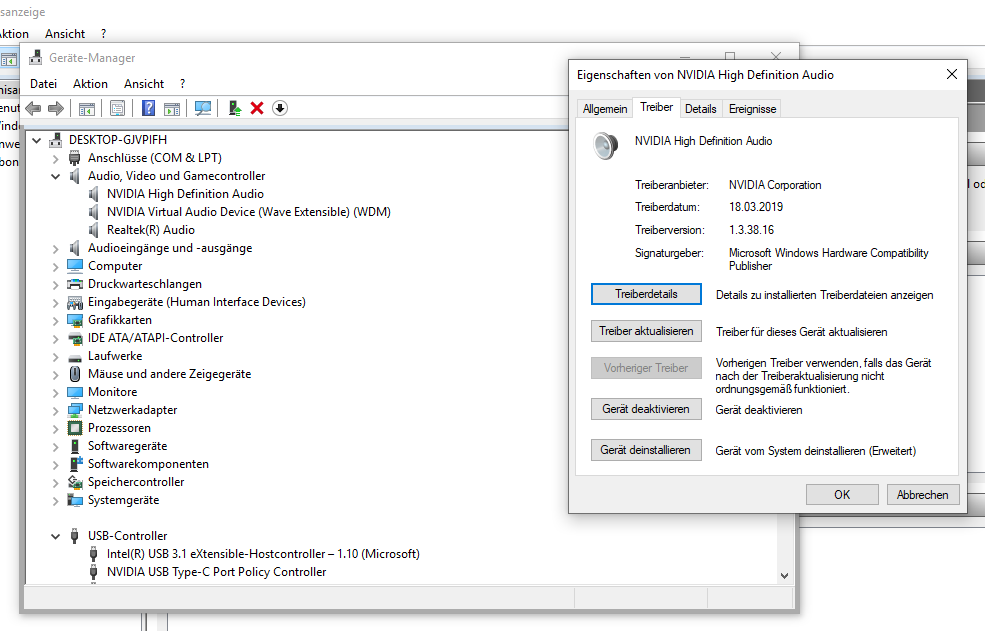Click the action pane toolbar icon
Image resolution: width=985 pixels, height=631 pixels.
(171, 108)
